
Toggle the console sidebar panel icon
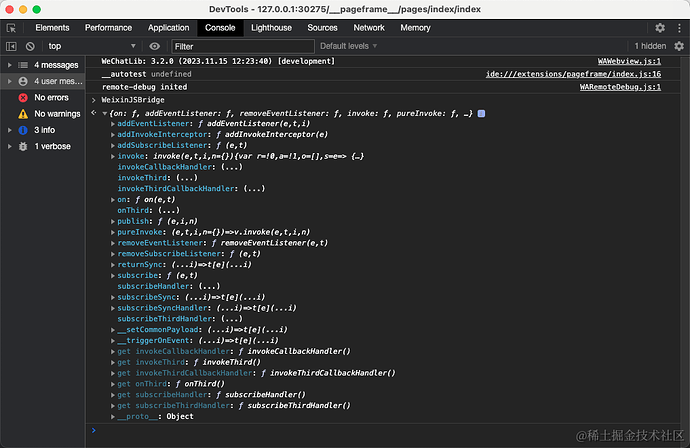(x=11, y=46)
